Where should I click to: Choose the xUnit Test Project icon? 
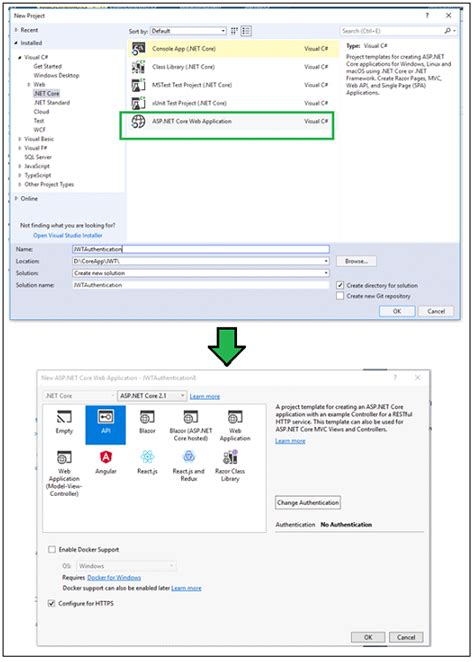pos(138,103)
